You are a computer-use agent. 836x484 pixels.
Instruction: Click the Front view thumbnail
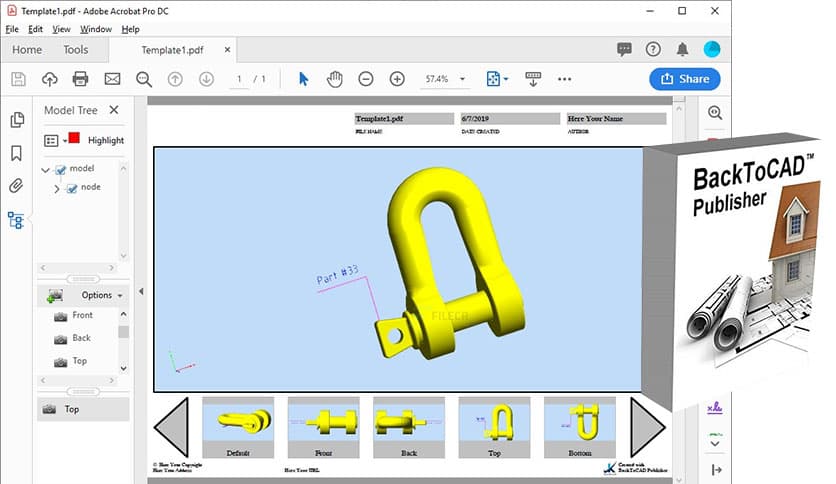(x=324, y=427)
